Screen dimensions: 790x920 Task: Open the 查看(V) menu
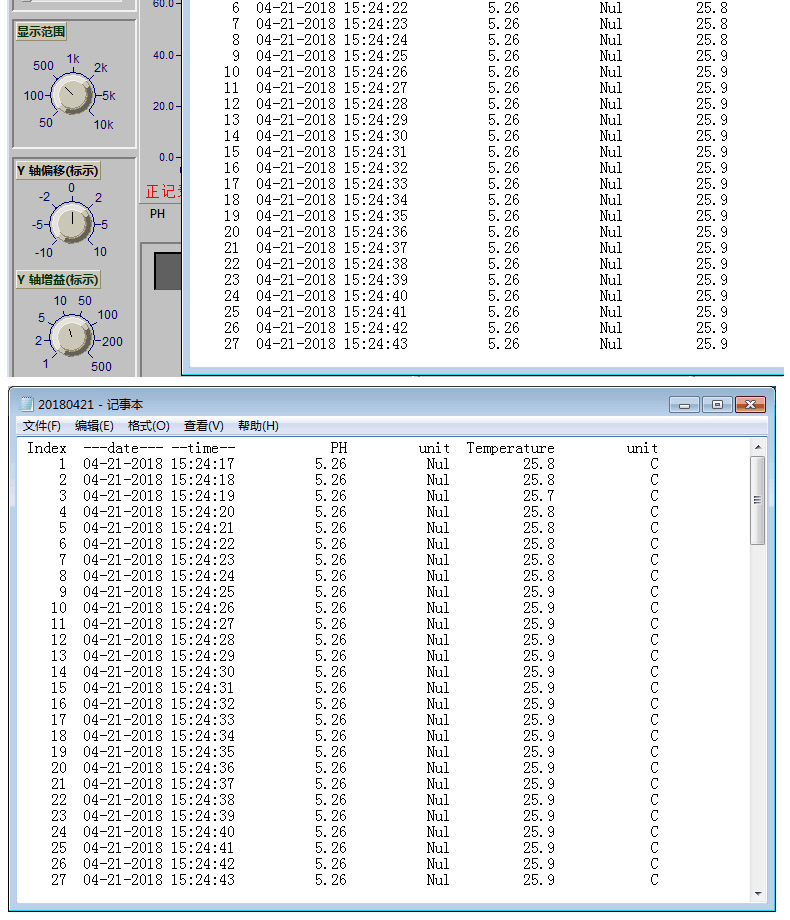(x=204, y=426)
